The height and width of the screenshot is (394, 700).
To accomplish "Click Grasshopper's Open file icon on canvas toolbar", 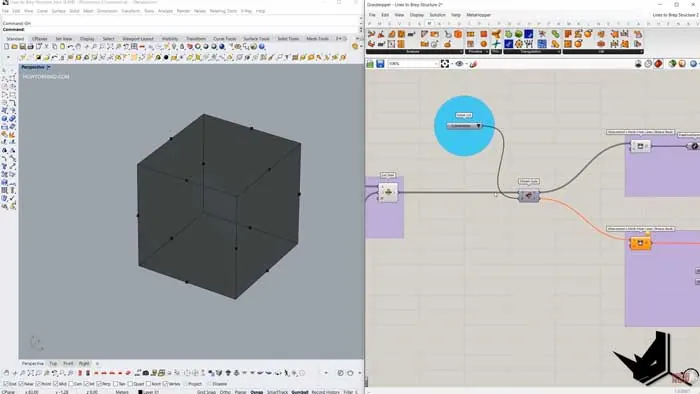I will 370,64.
